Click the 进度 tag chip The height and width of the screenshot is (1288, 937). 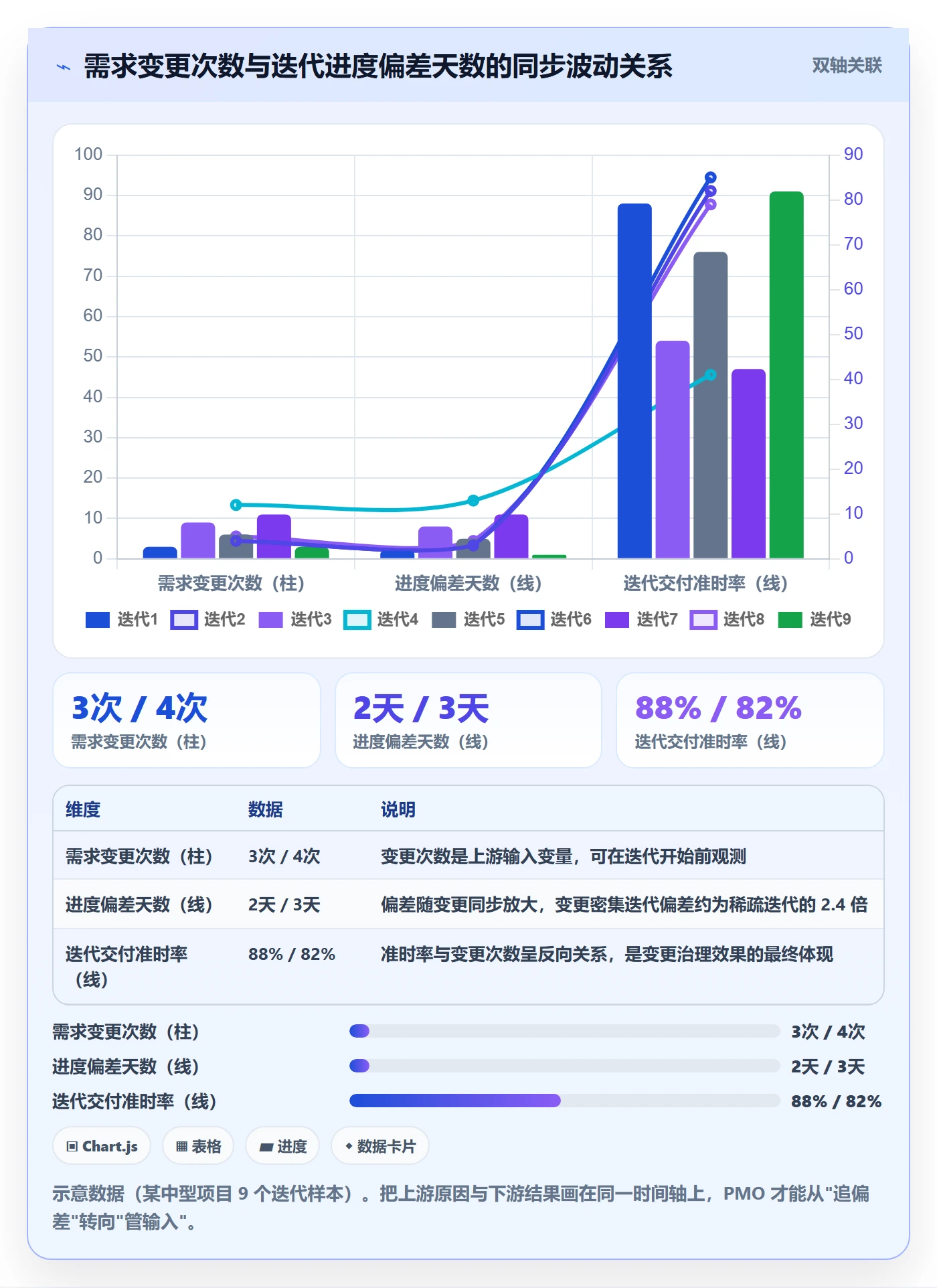[x=282, y=1146]
